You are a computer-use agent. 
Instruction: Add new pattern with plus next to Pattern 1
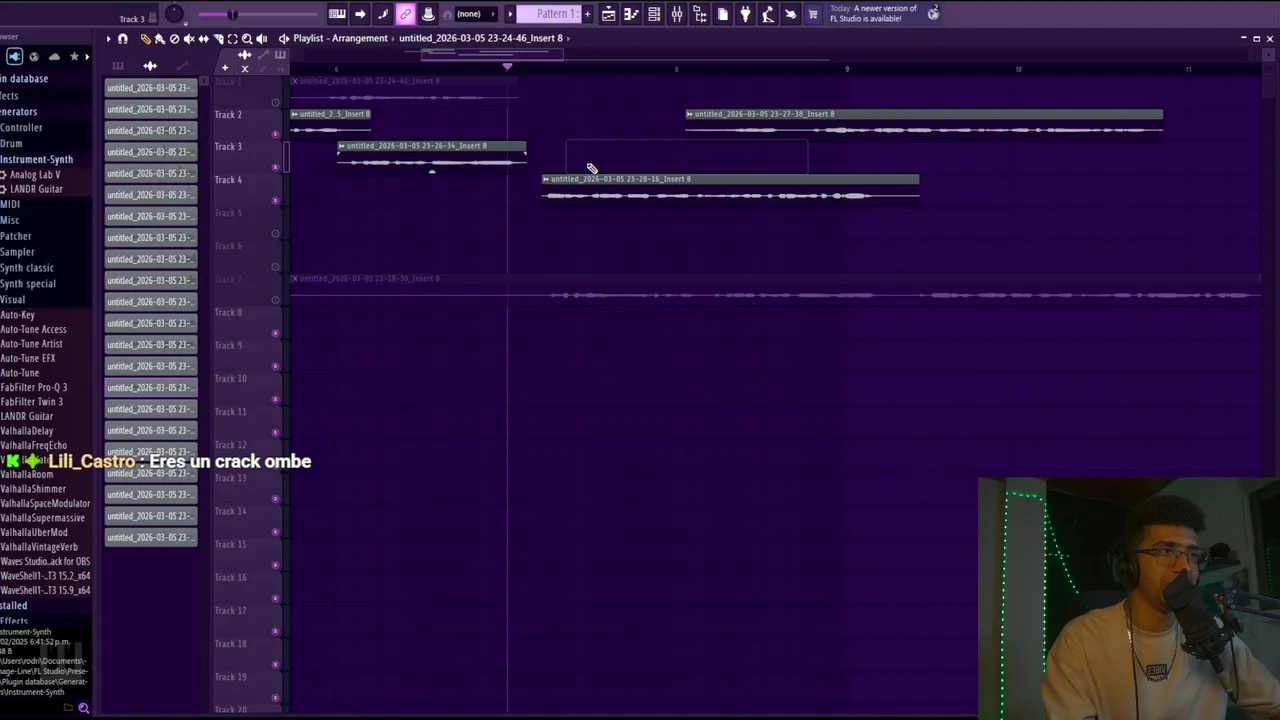587,14
